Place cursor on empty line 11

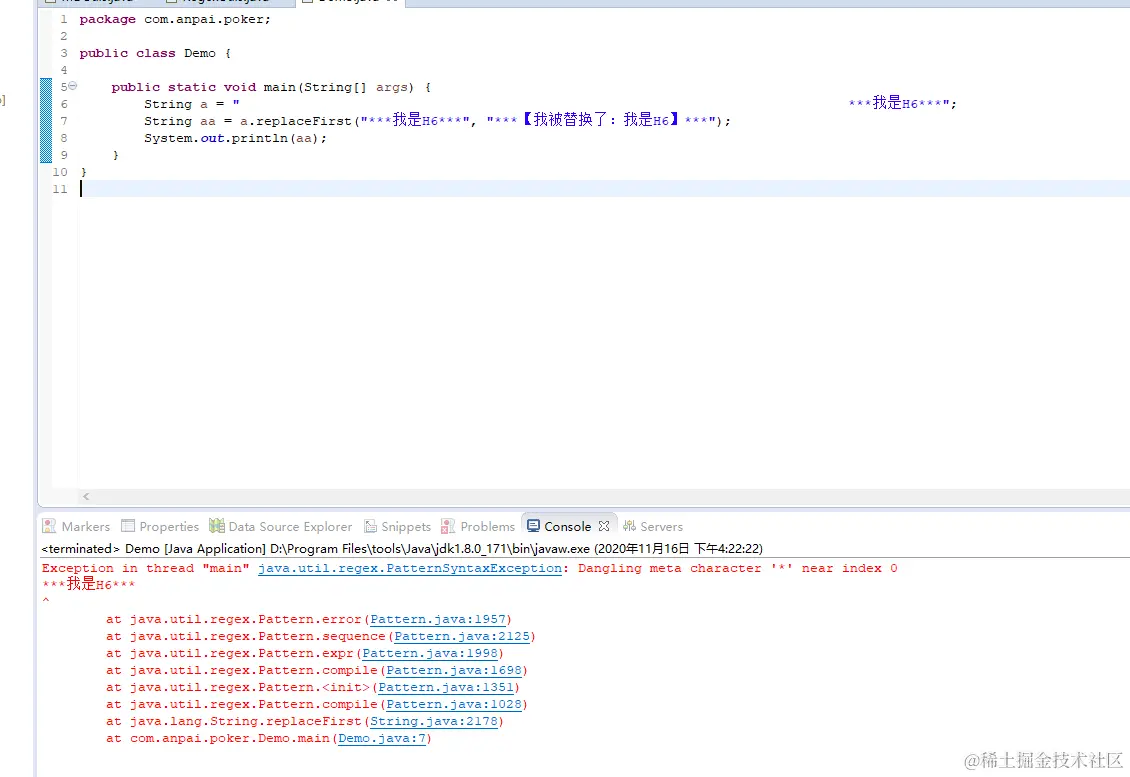604,189
